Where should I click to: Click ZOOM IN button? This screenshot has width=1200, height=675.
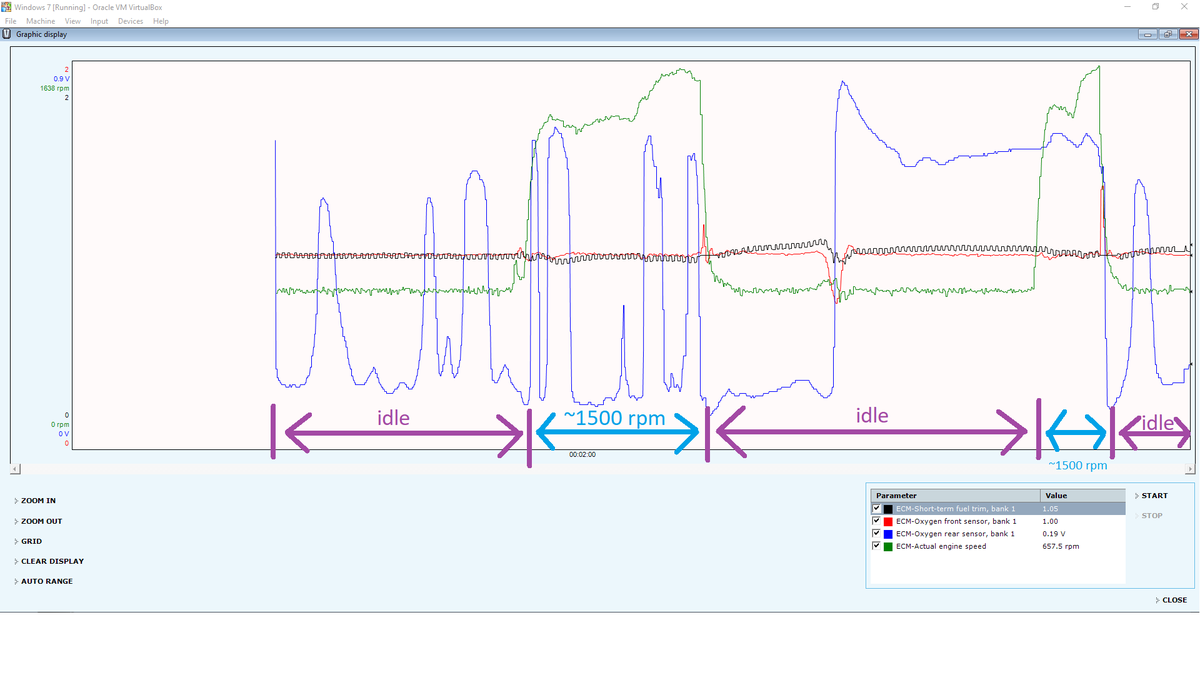tap(38, 500)
